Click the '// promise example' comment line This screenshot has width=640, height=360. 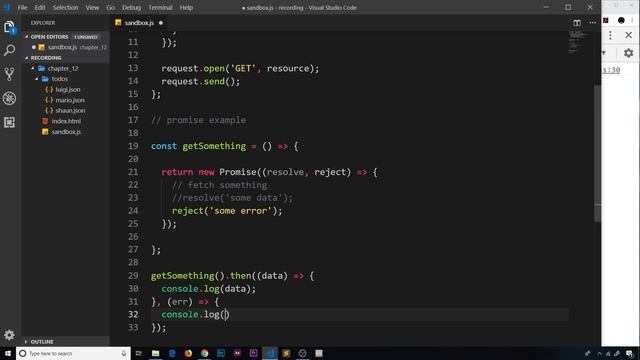[x=198, y=120]
